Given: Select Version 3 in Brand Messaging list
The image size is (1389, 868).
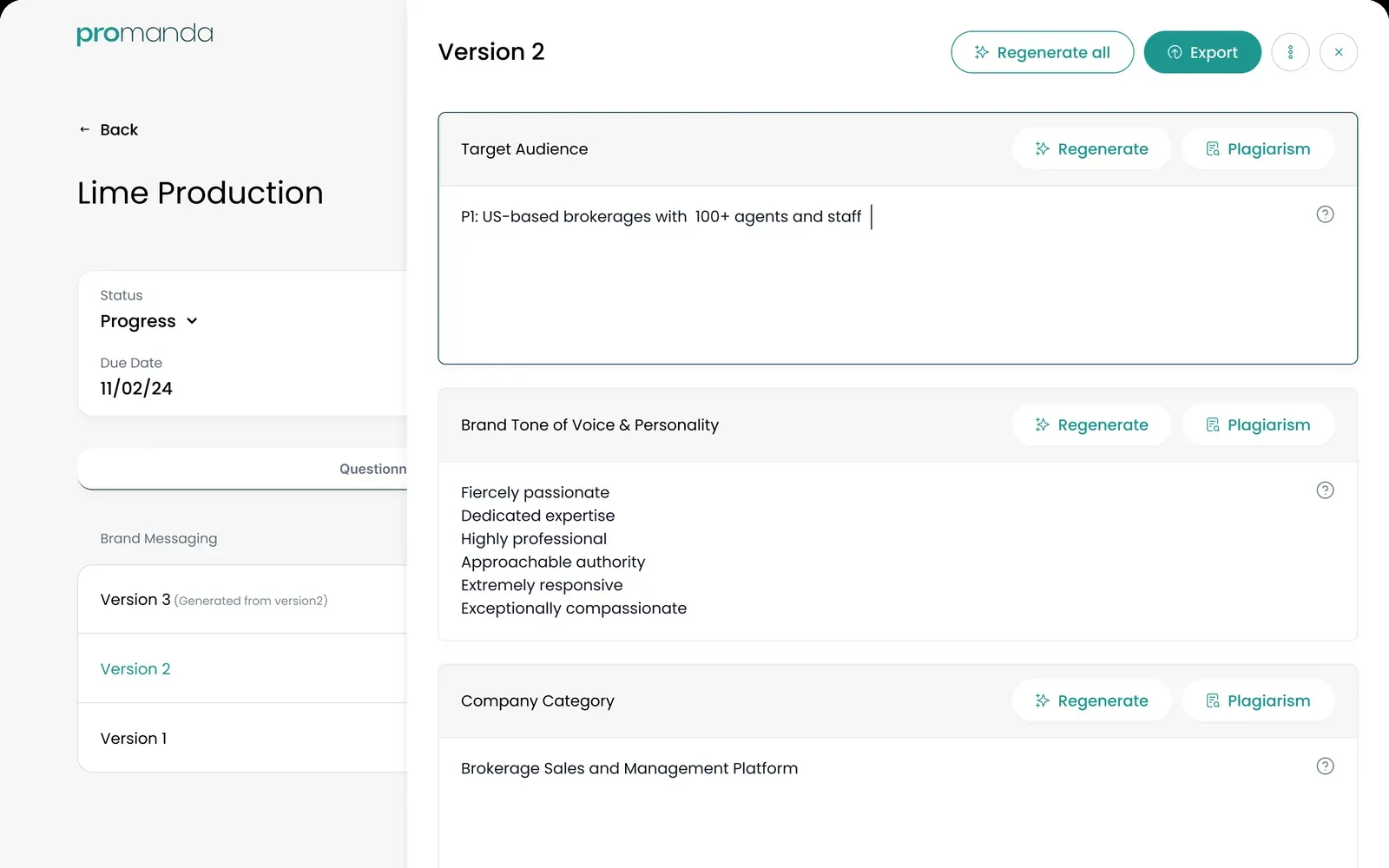Looking at the screenshot, I should tap(242, 600).
